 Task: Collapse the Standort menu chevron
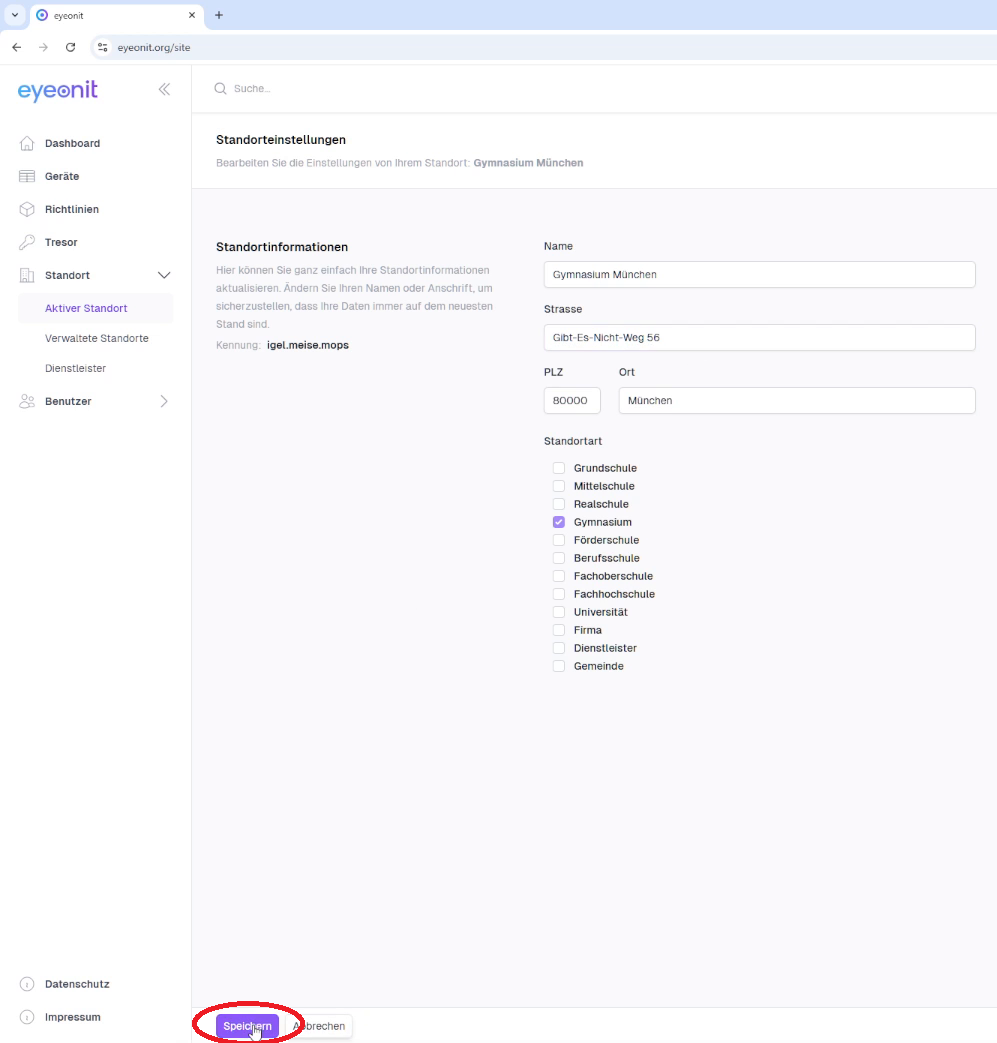pyautogui.click(x=164, y=275)
